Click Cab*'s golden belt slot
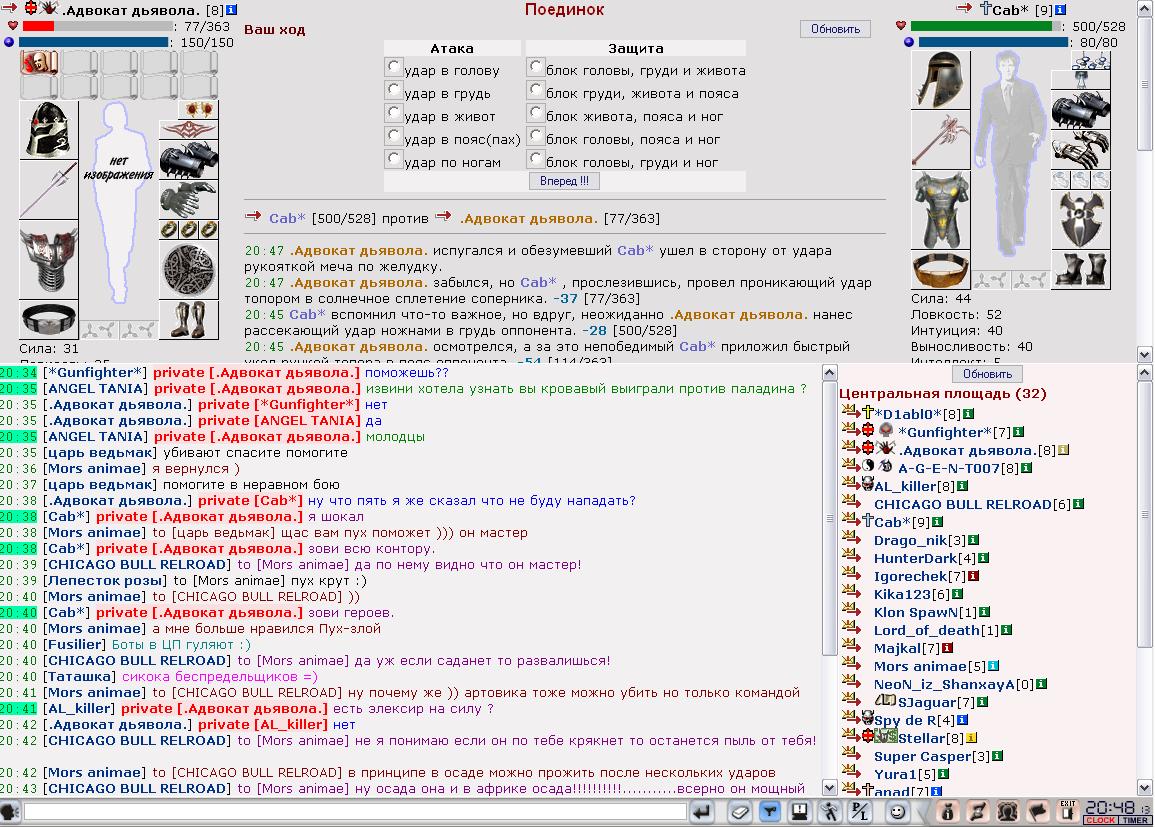Viewport: 1155px width, 827px height. 941,270
